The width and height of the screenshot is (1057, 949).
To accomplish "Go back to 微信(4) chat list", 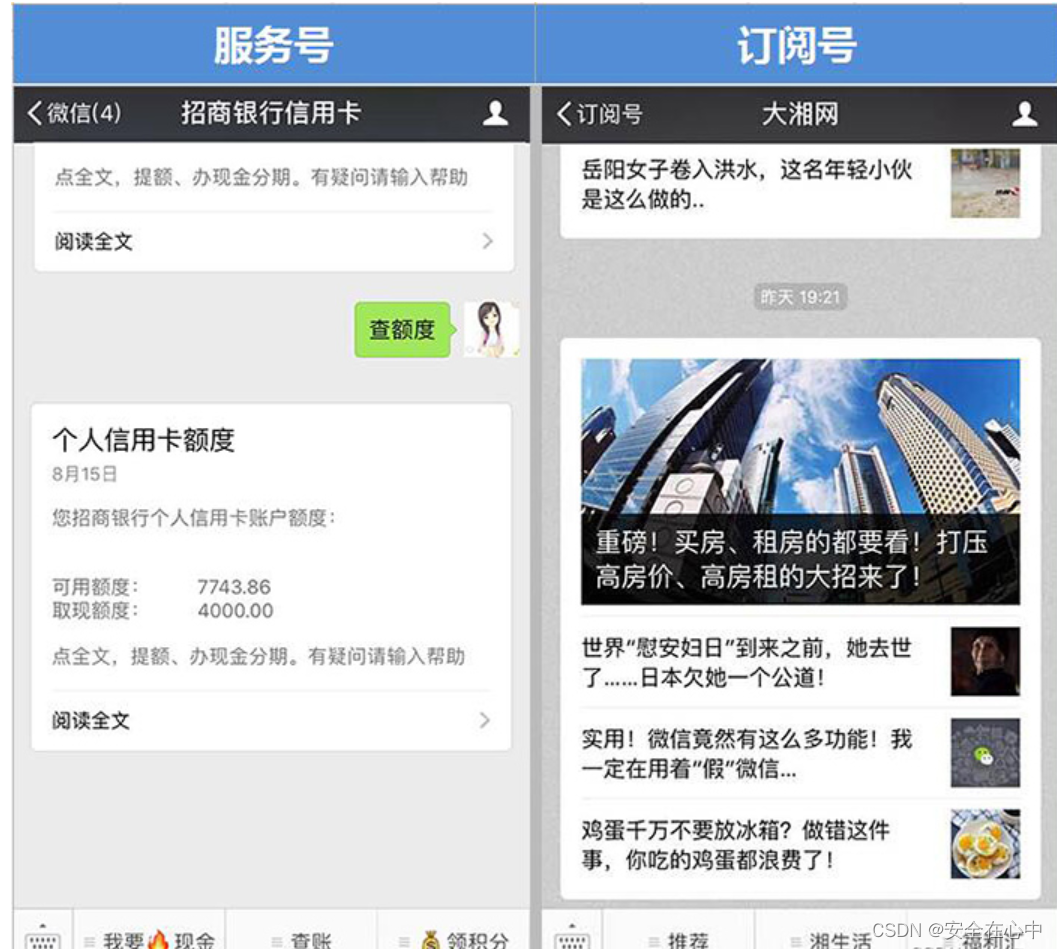I will tap(75, 113).
